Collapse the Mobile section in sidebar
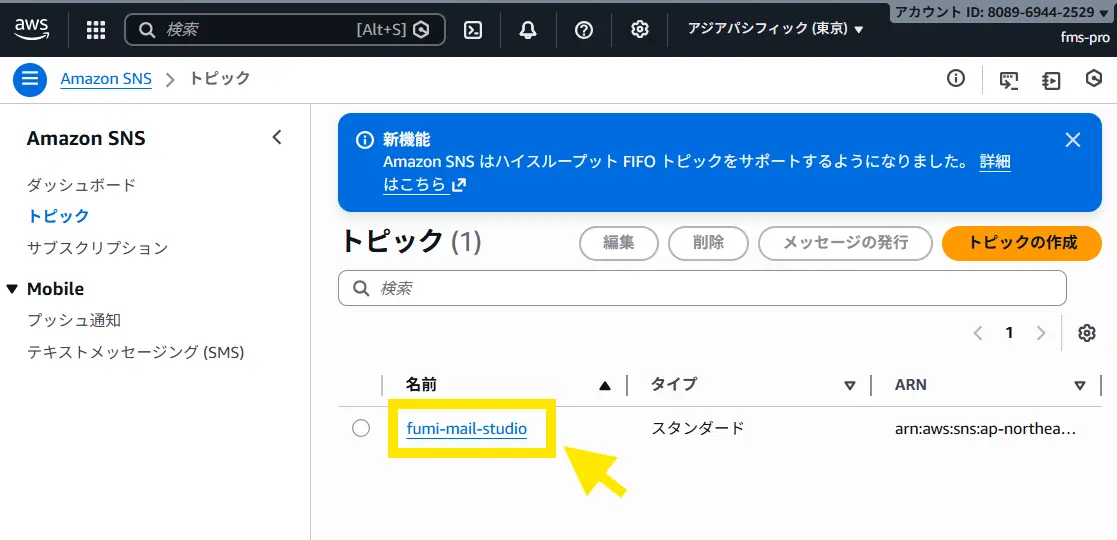Image resolution: width=1117 pixels, height=540 pixels. pyautogui.click(x=12, y=289)
